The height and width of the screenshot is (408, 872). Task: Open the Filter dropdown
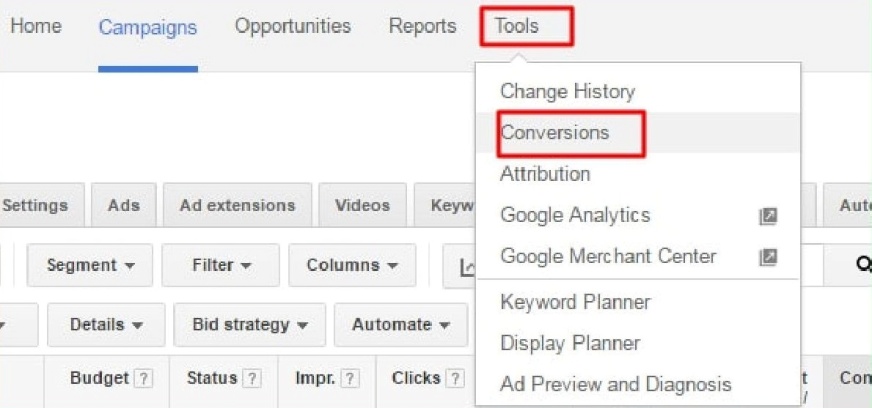[x=221, y=266]
